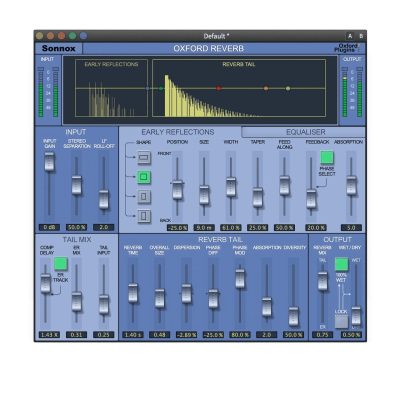The image size is (400, 400).
Task: Open the Early Reflections tab
Action: [178, 132]
